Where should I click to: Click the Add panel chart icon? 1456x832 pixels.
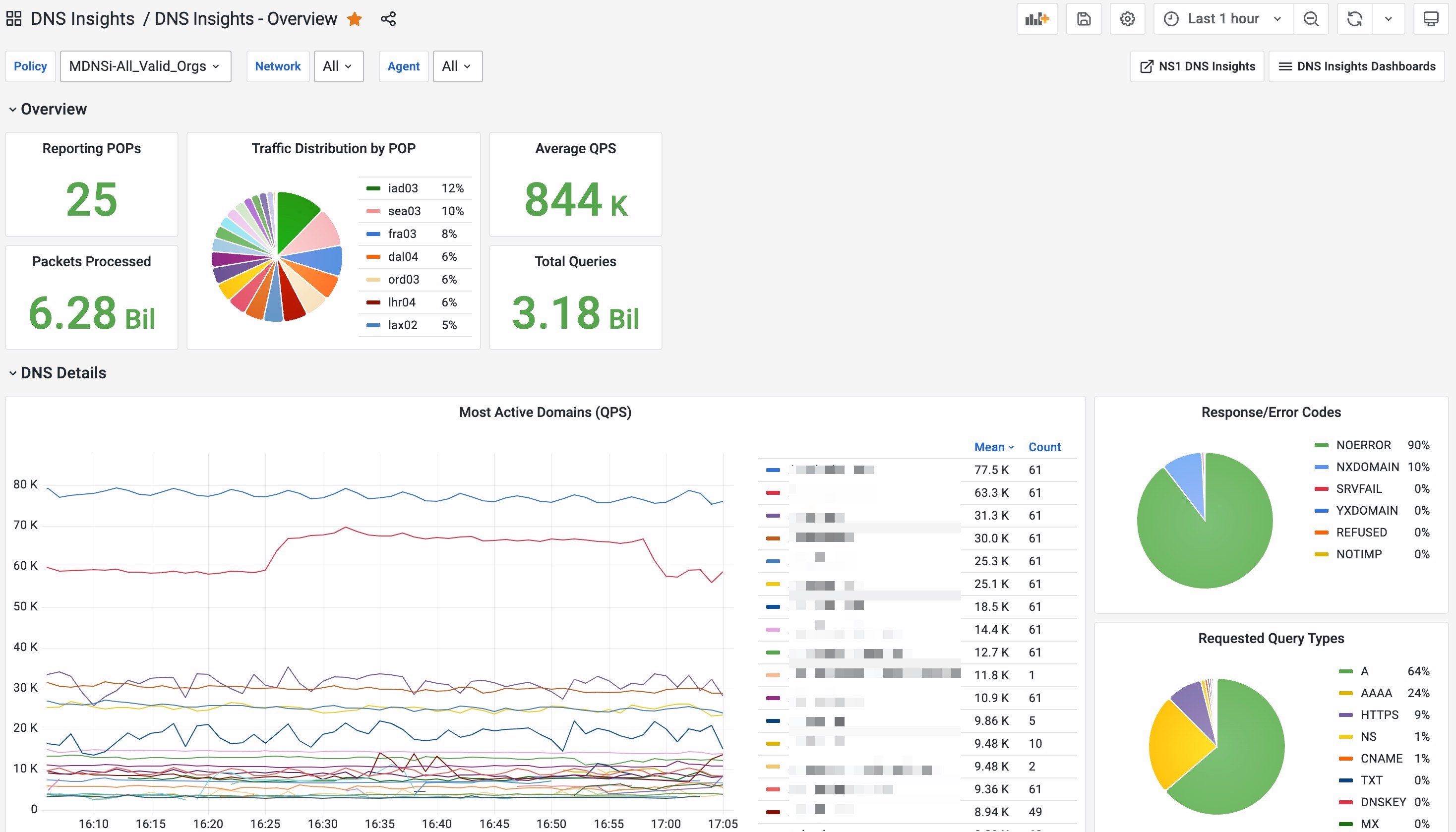point(1036,19)
